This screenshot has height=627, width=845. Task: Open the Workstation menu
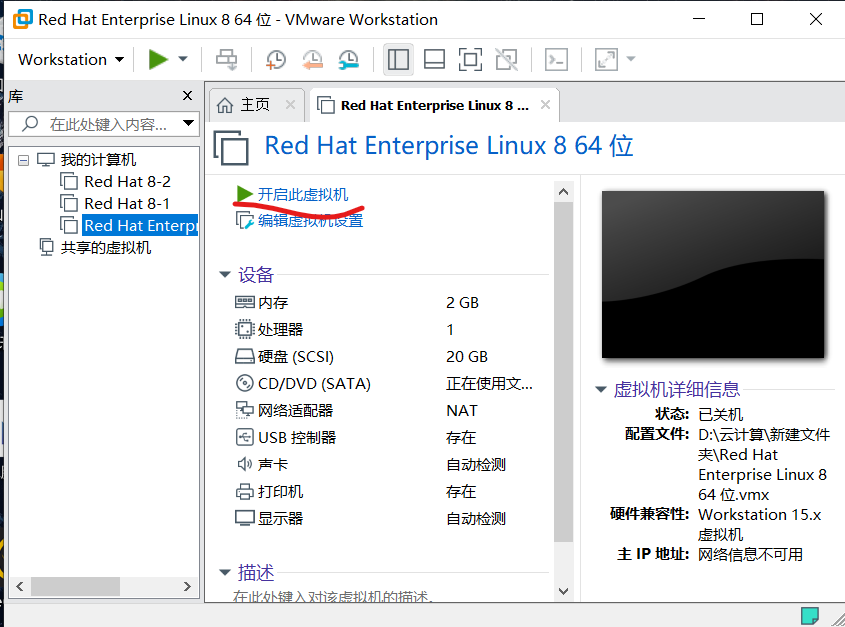[71, 59]
